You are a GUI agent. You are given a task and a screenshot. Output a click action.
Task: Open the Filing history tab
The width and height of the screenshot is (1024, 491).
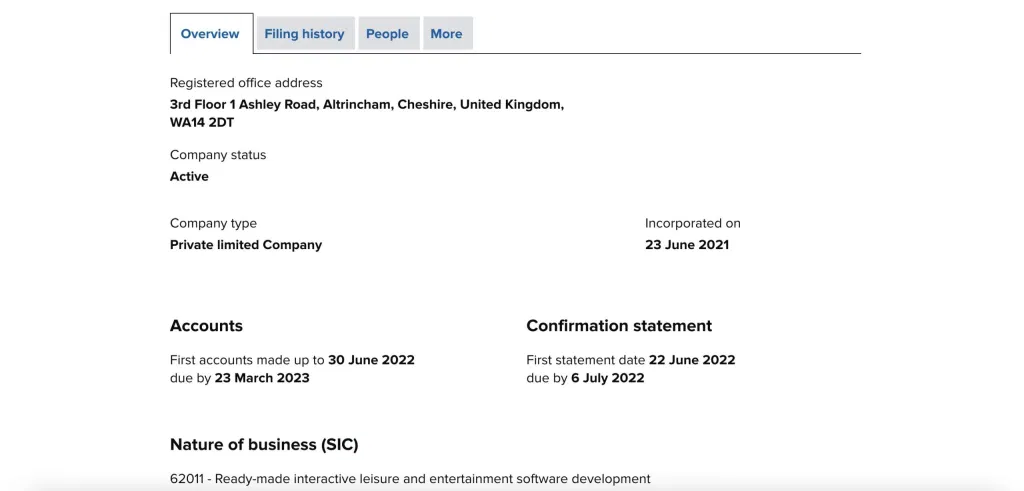[x=304, y=34]
